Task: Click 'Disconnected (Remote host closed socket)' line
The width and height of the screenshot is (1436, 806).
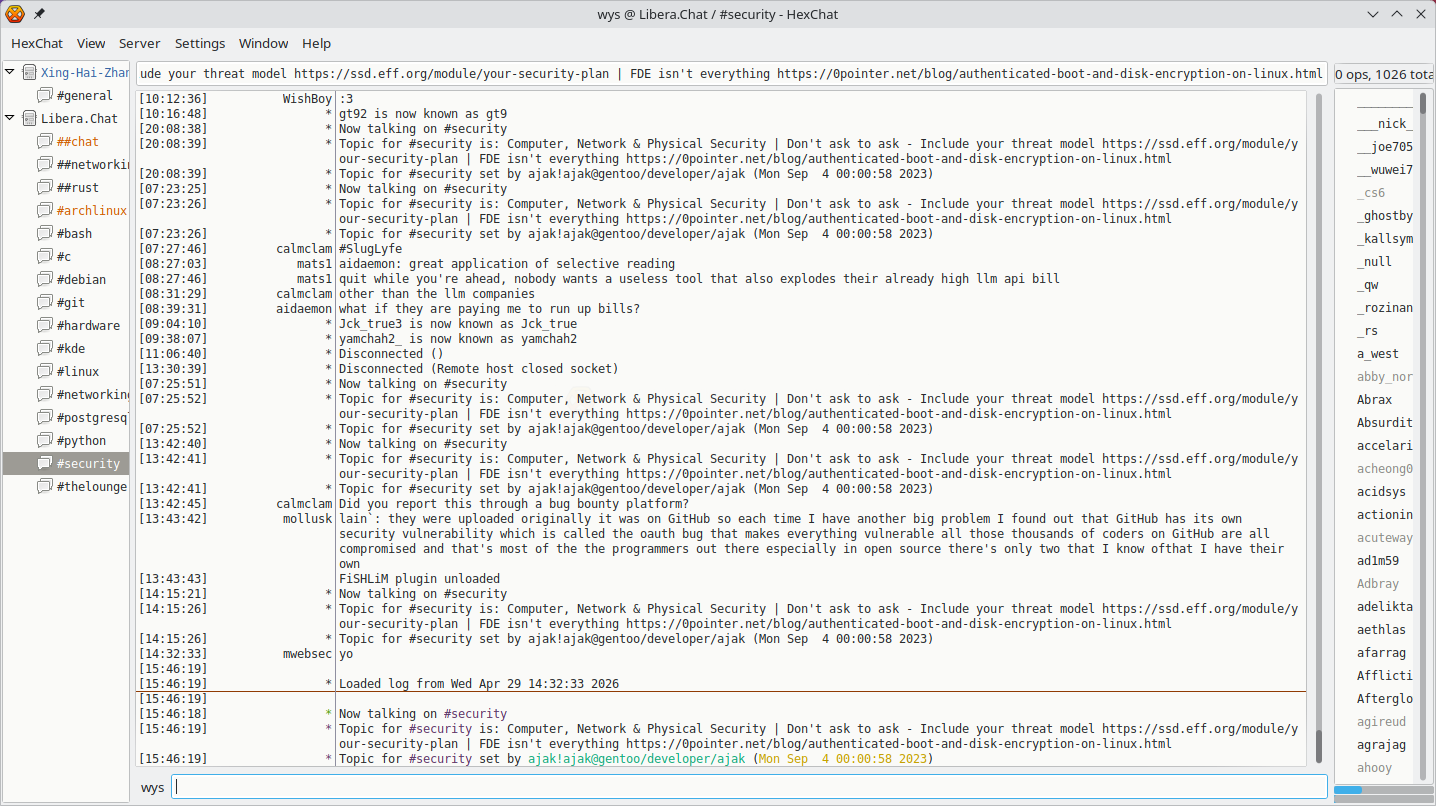Action: (479, 369)
